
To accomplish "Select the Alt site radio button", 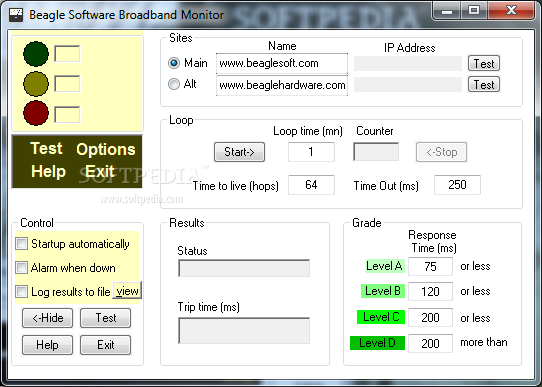I will [x=174, y=84].
